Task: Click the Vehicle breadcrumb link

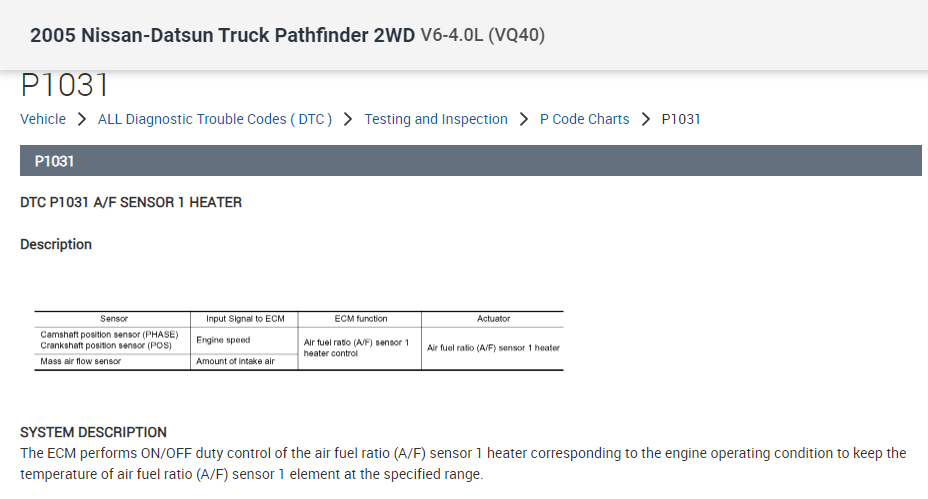Action: 43,119
